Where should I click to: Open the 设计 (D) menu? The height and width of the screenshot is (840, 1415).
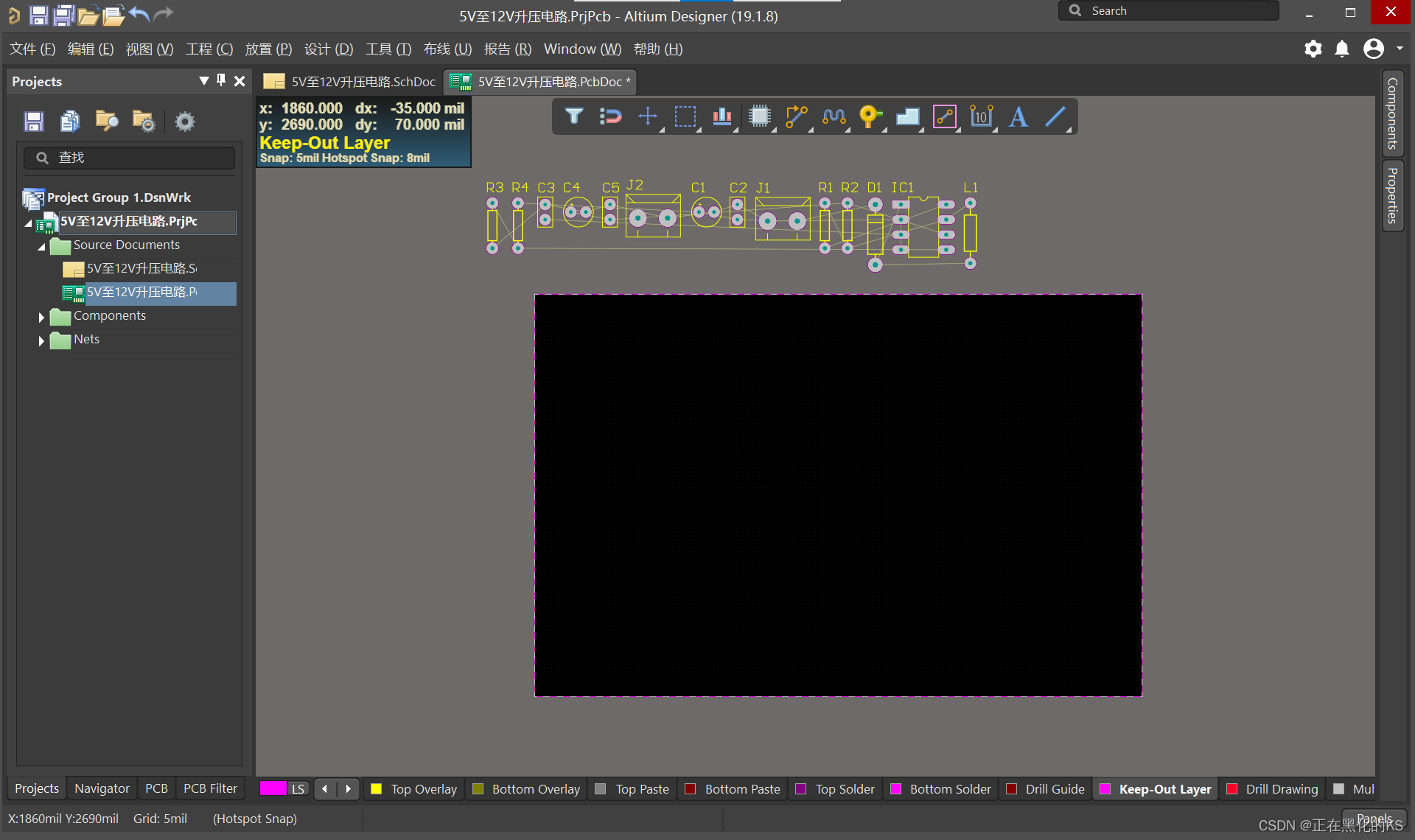[329, 49]
